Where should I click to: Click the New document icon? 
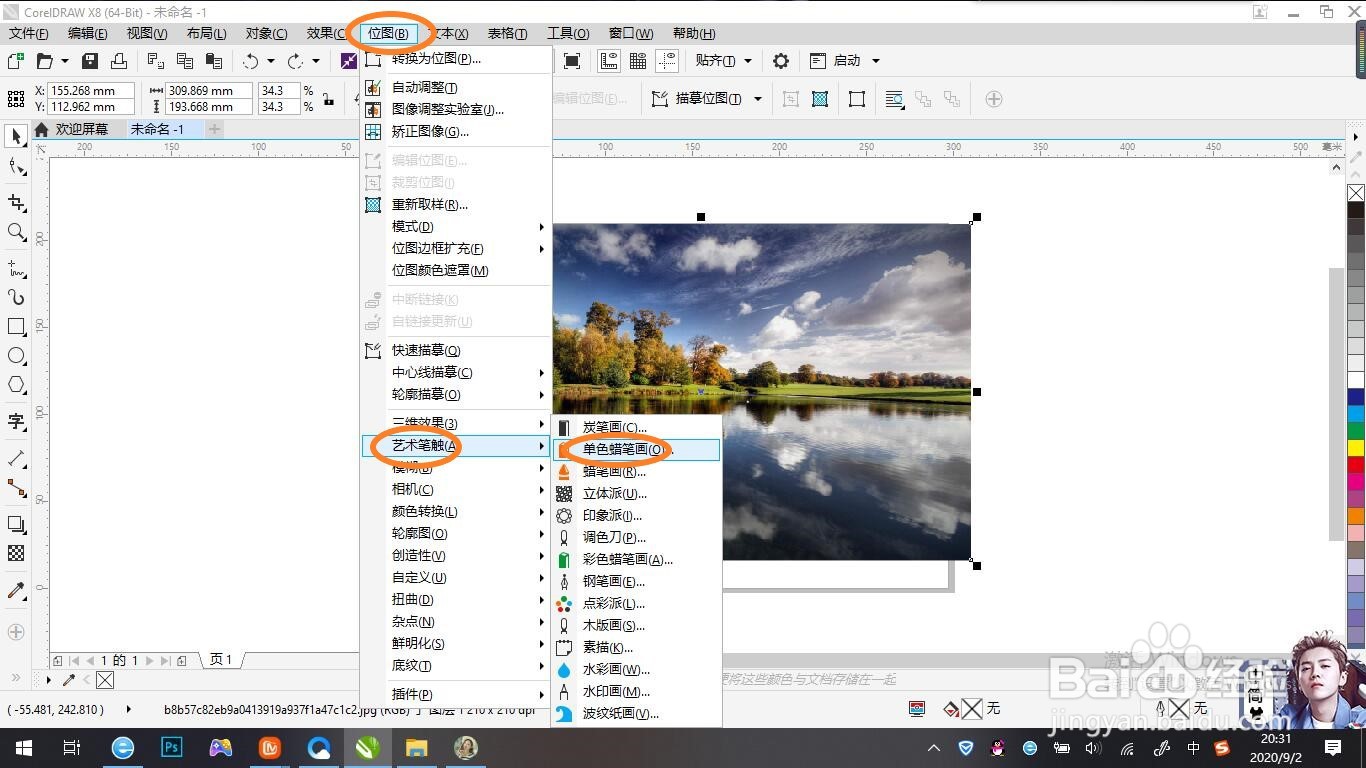click(x=16, y=61)
